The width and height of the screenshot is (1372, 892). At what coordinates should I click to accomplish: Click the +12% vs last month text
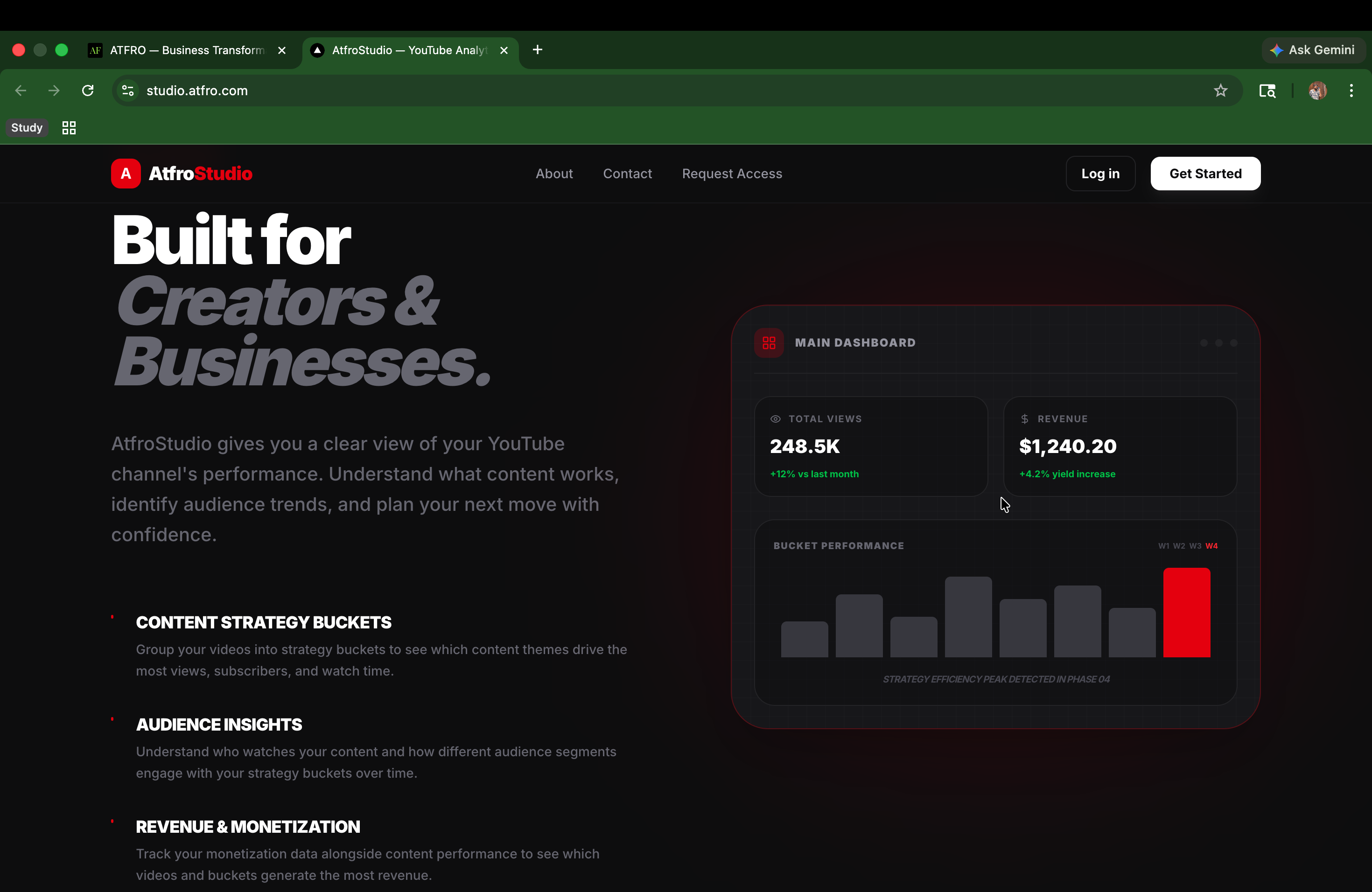click(x=814, y=474)
